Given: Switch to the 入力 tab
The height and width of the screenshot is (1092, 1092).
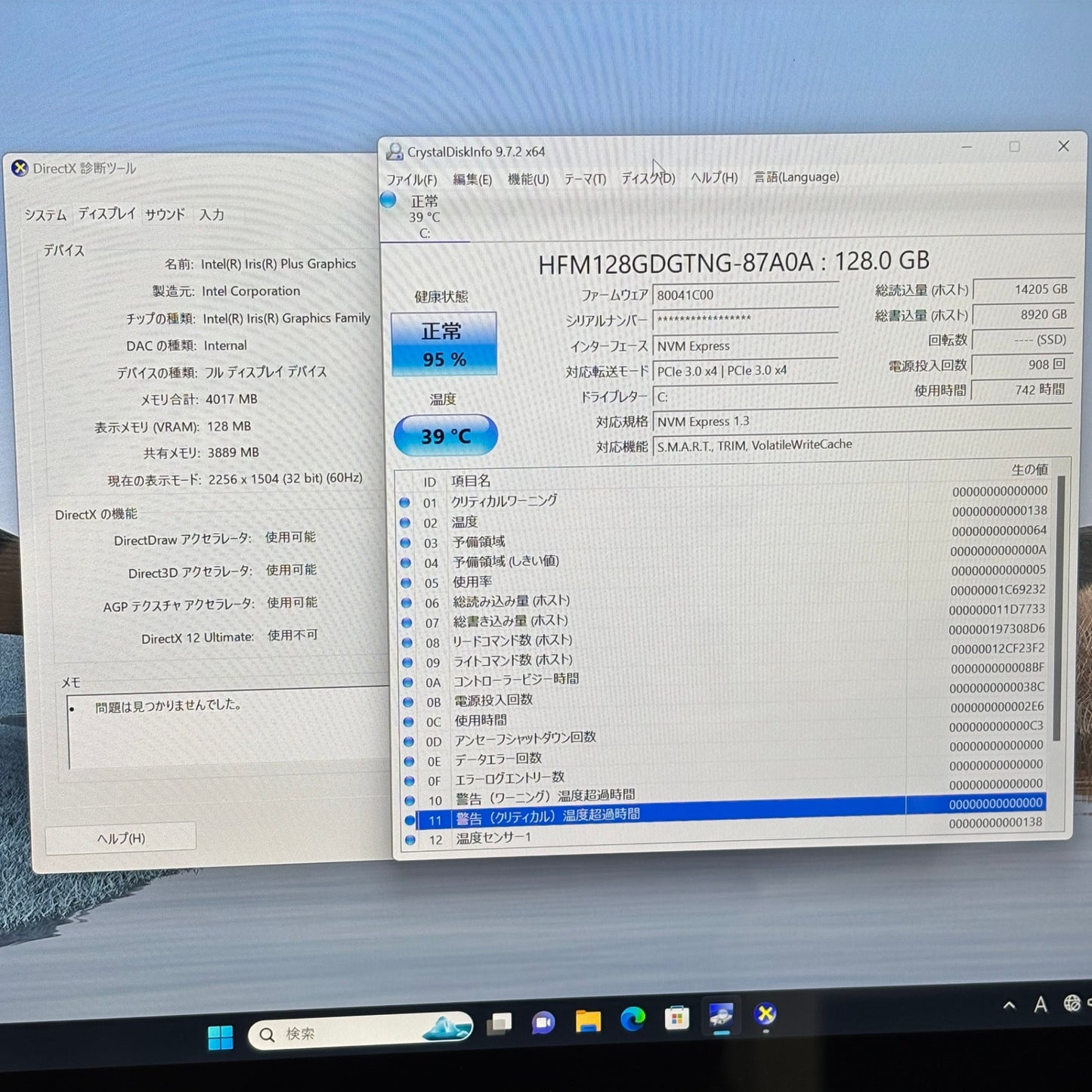Looking at the screenshot, I should 212,215.
